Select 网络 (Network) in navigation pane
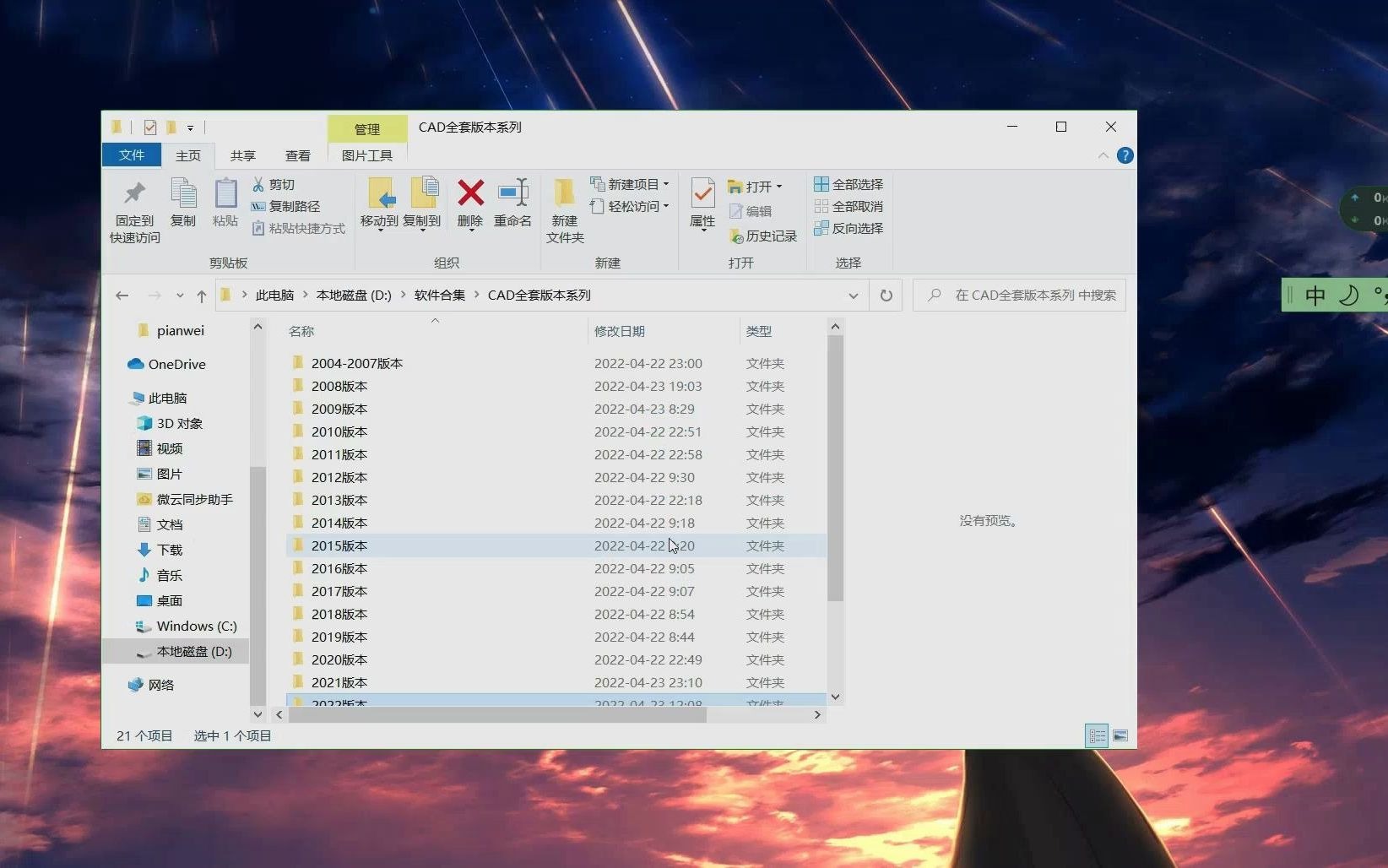Screen dimensions: 1388x868 point(151,685)
